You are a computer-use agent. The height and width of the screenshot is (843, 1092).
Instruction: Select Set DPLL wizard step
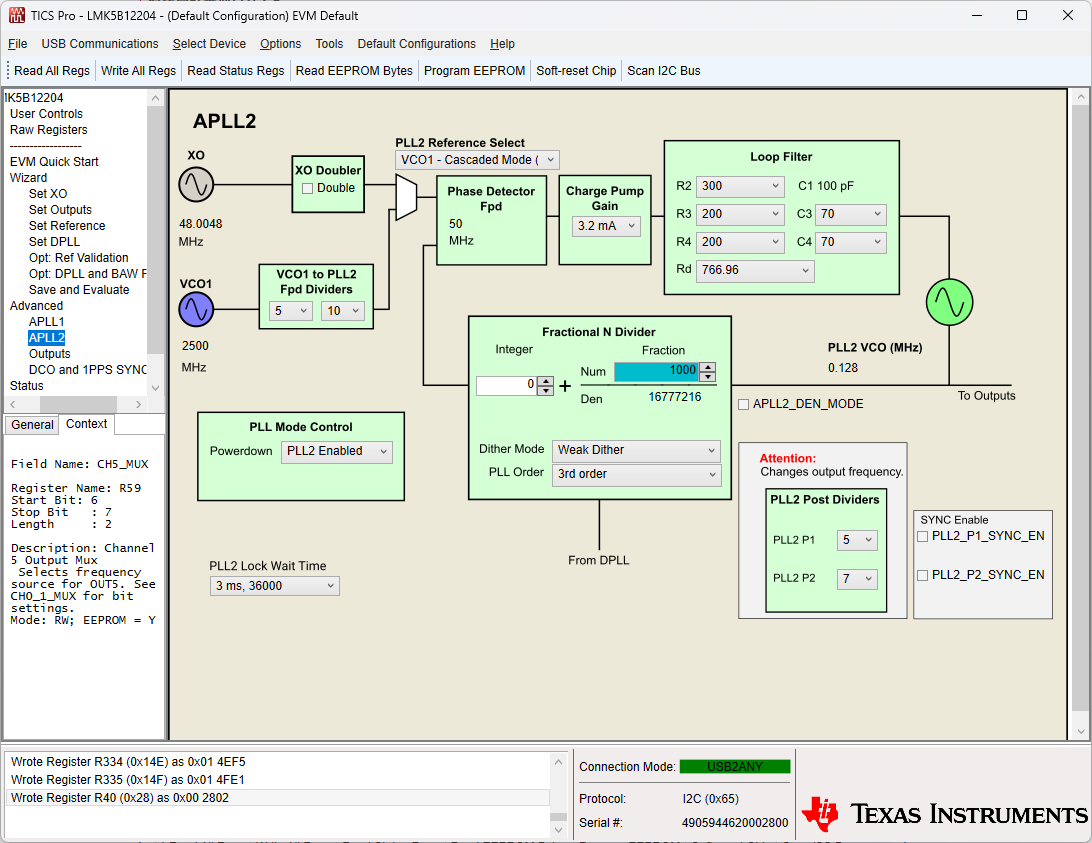[x=54, y=242]
